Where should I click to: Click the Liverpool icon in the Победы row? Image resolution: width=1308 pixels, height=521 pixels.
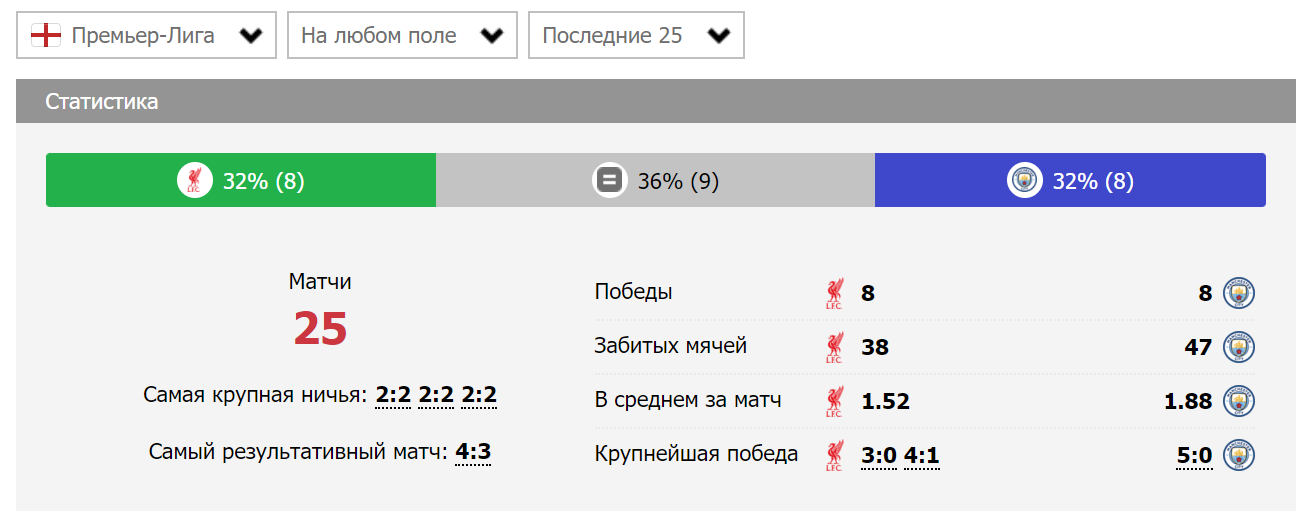(x=834, y=293)
